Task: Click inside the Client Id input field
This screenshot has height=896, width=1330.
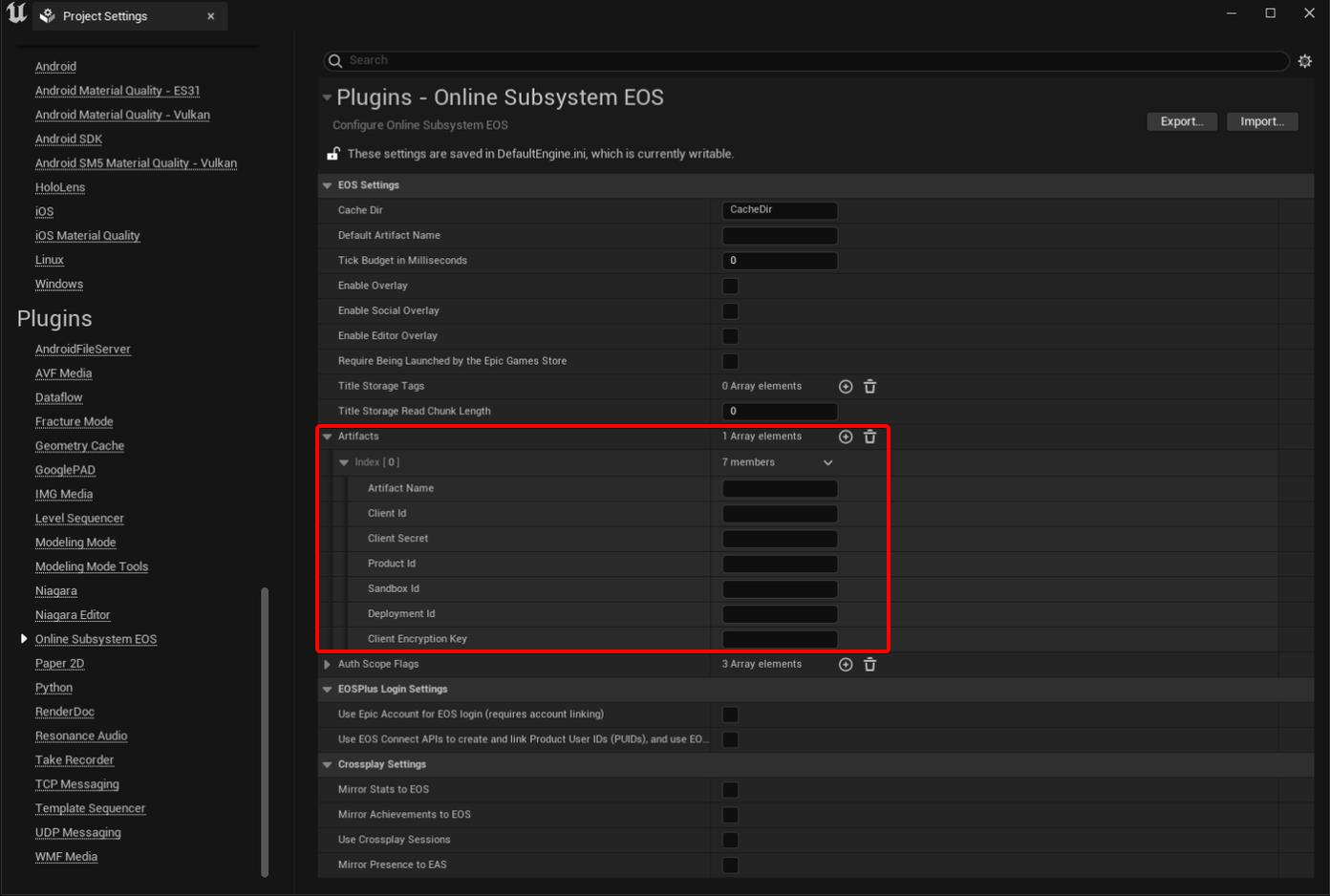Action: [x=780, y=513]
